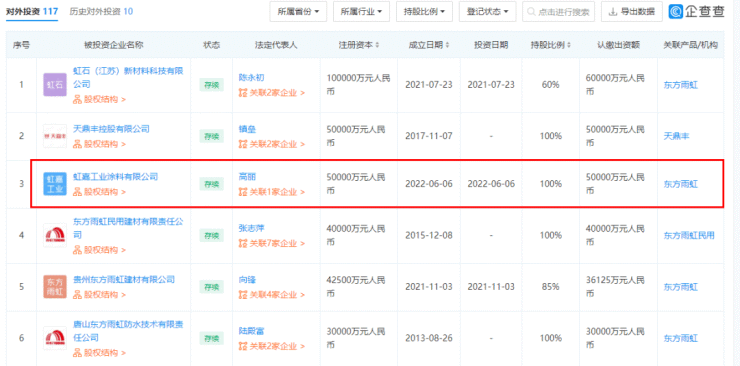Click the 虹嘉工业 blue company logo
The width and height of the screenshot is (740, 366).
pyautogui.click(x=55, y=184)
